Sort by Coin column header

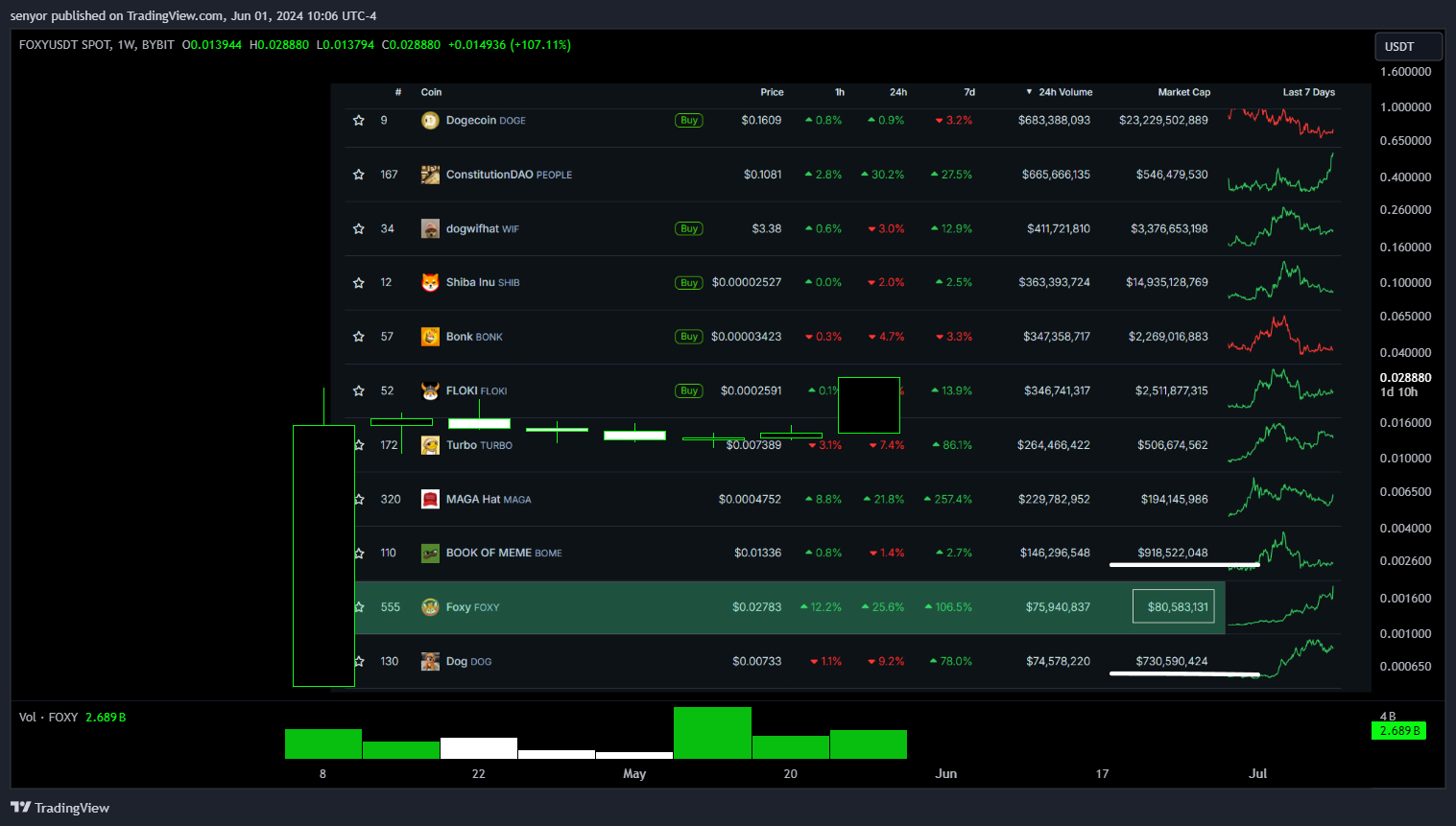point(431,92)
